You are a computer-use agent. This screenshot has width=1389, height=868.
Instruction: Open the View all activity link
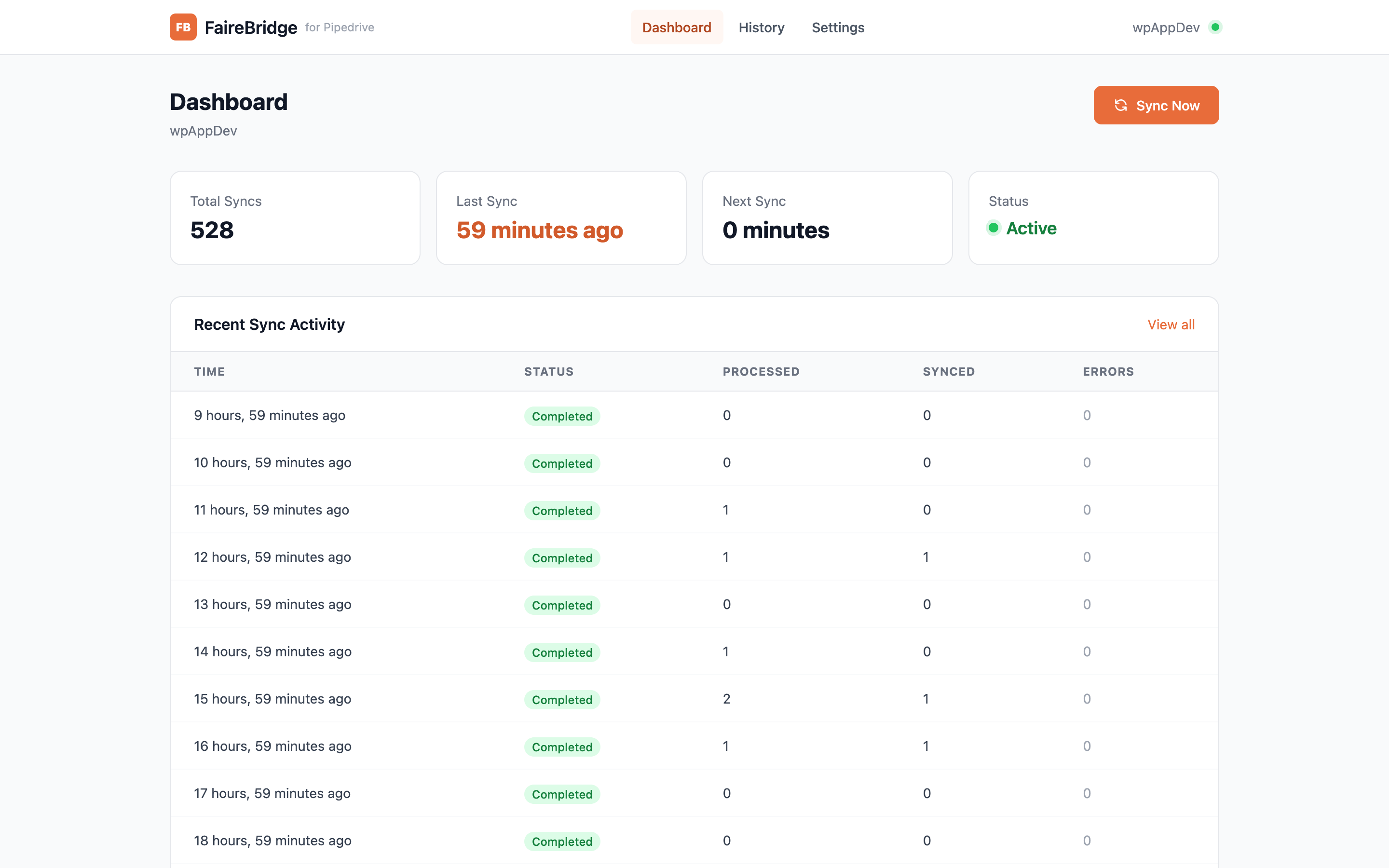point(1171,325)
